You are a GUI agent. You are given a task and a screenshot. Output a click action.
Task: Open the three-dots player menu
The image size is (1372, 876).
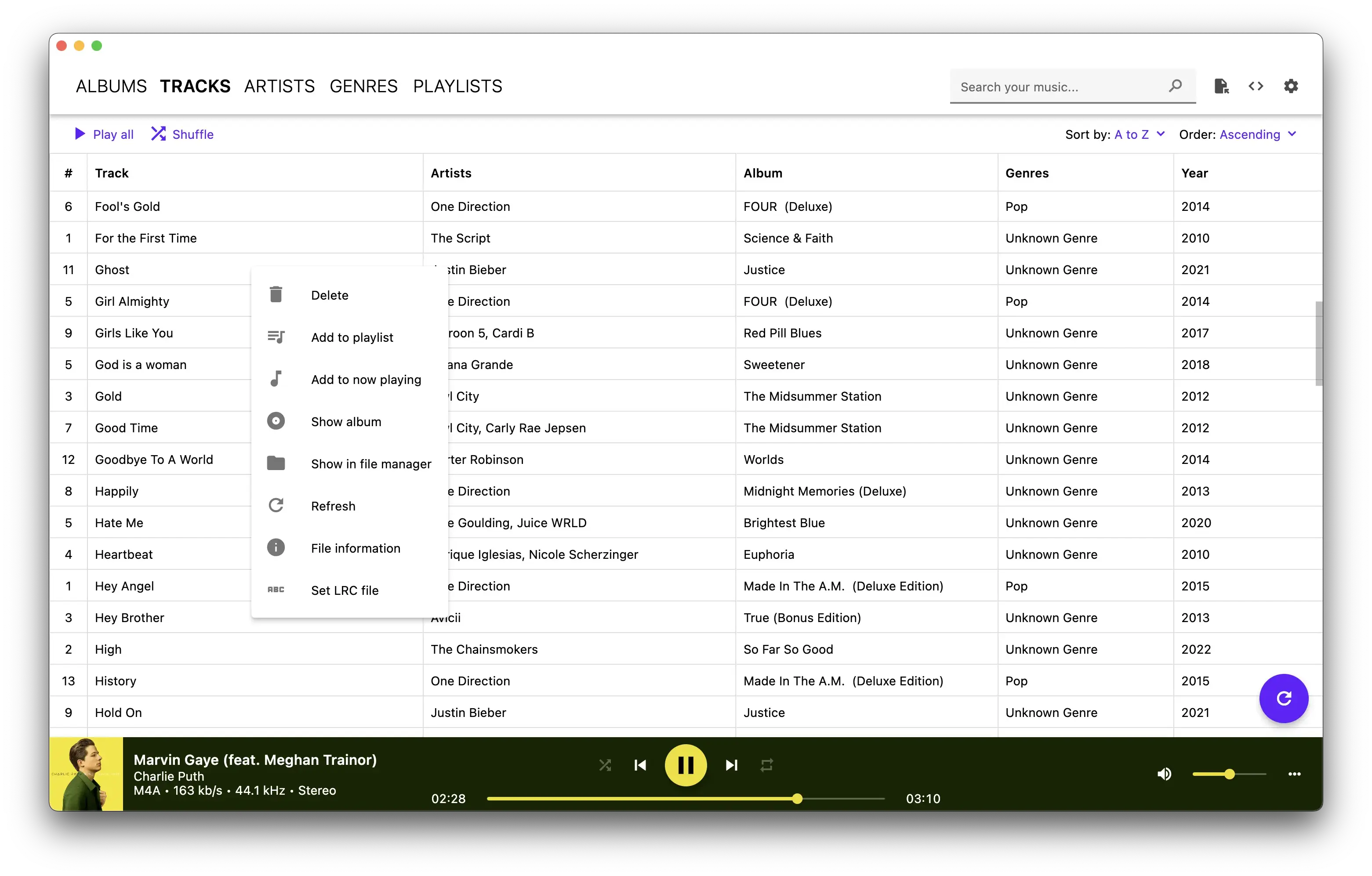1294,774
